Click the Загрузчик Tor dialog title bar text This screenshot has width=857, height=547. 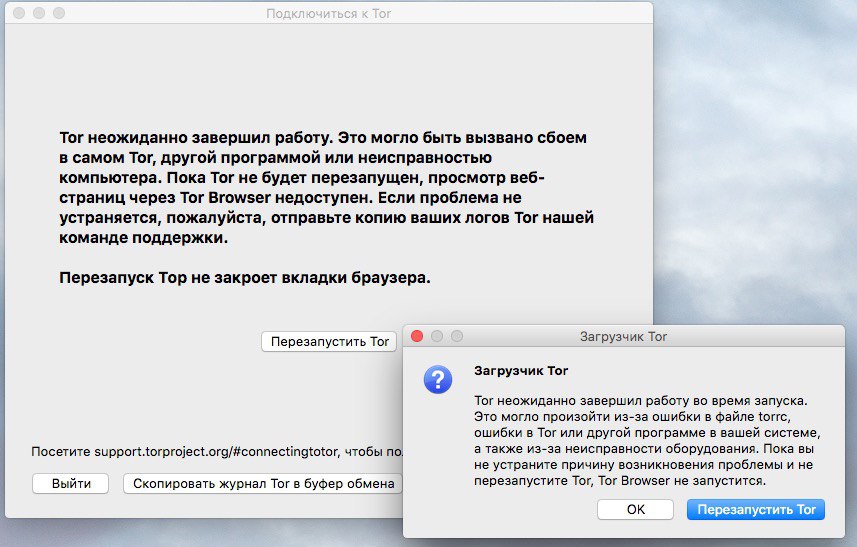(x=623, y=337)
